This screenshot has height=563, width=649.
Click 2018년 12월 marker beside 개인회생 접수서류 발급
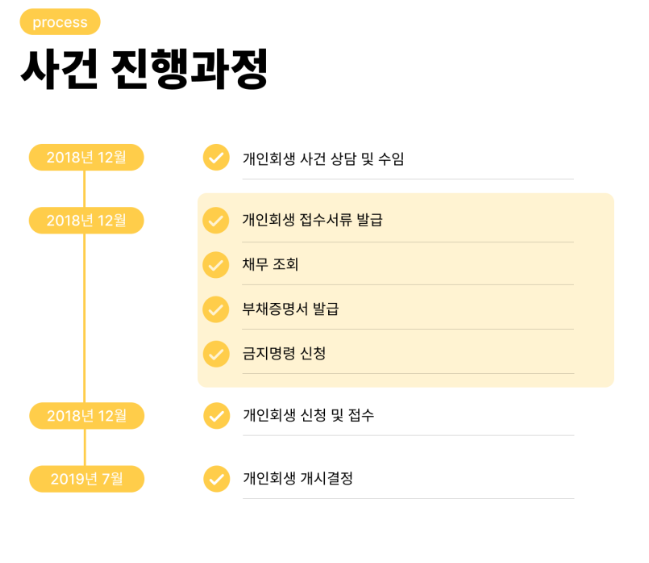tap(86, 220)
